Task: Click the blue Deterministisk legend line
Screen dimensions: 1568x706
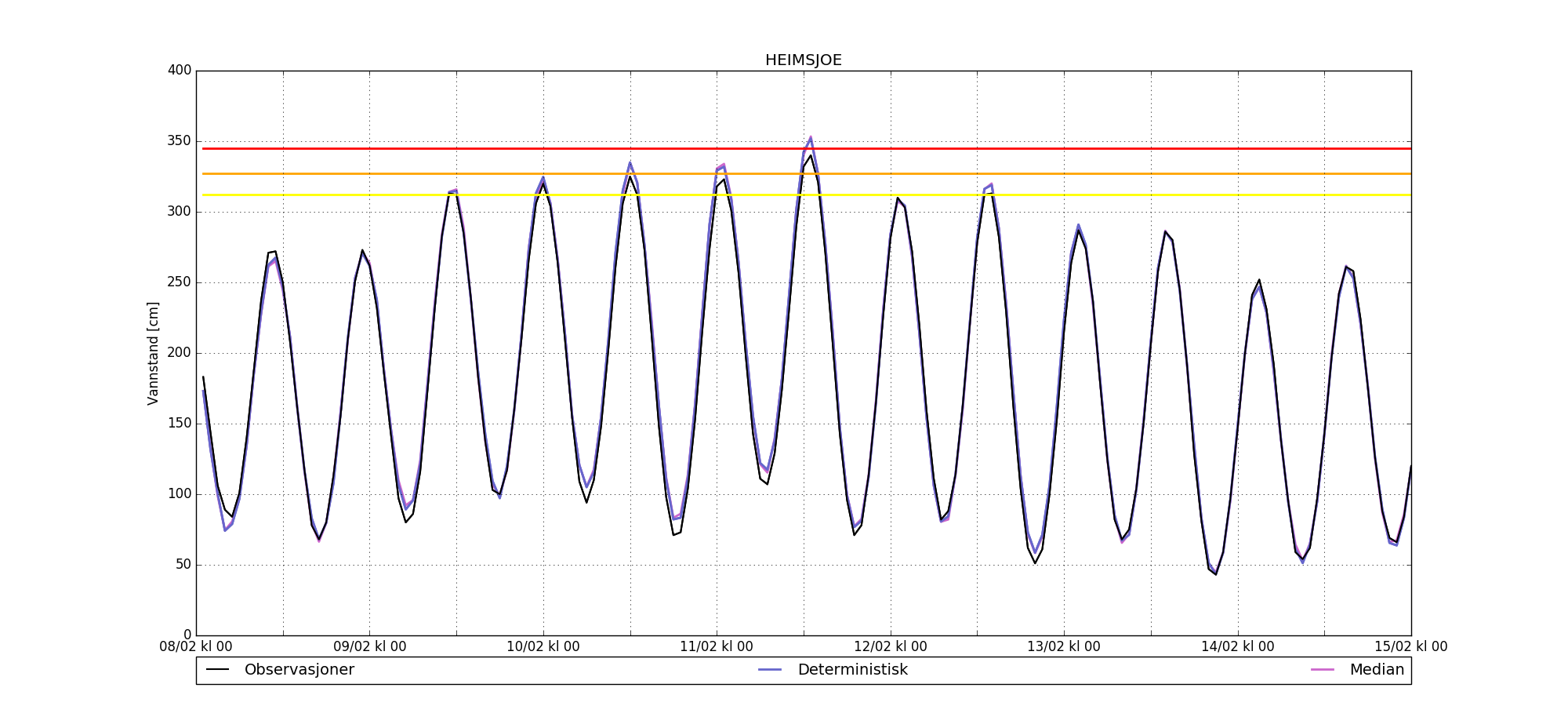Action: 770,670
